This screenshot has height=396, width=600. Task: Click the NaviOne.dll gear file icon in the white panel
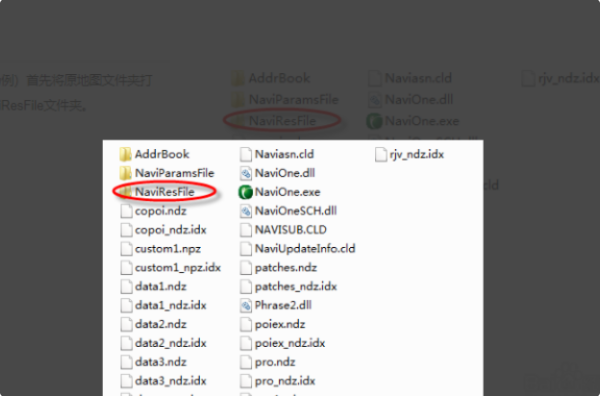tap(246, 173)
